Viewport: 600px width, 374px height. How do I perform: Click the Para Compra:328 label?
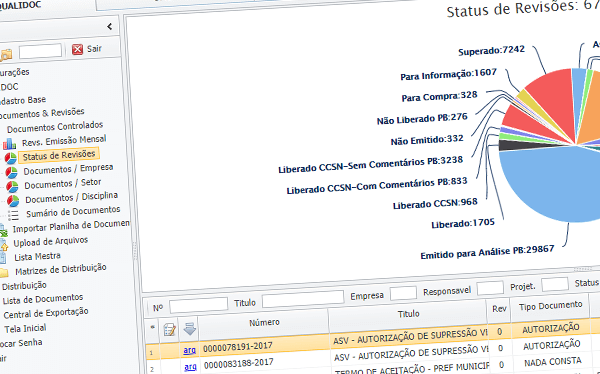[439, 96]
